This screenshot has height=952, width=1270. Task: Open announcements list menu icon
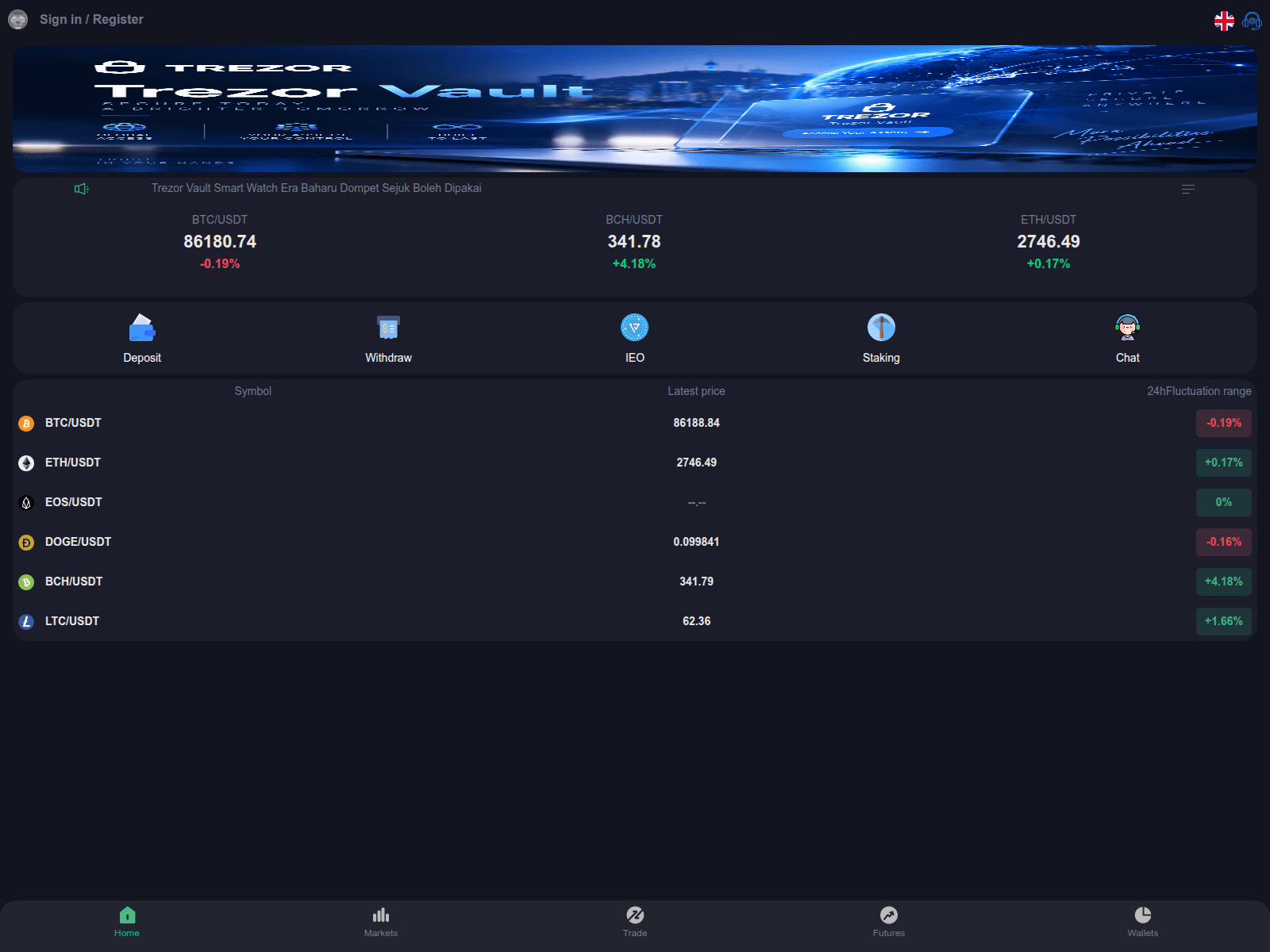click(x=1188, y=189)
